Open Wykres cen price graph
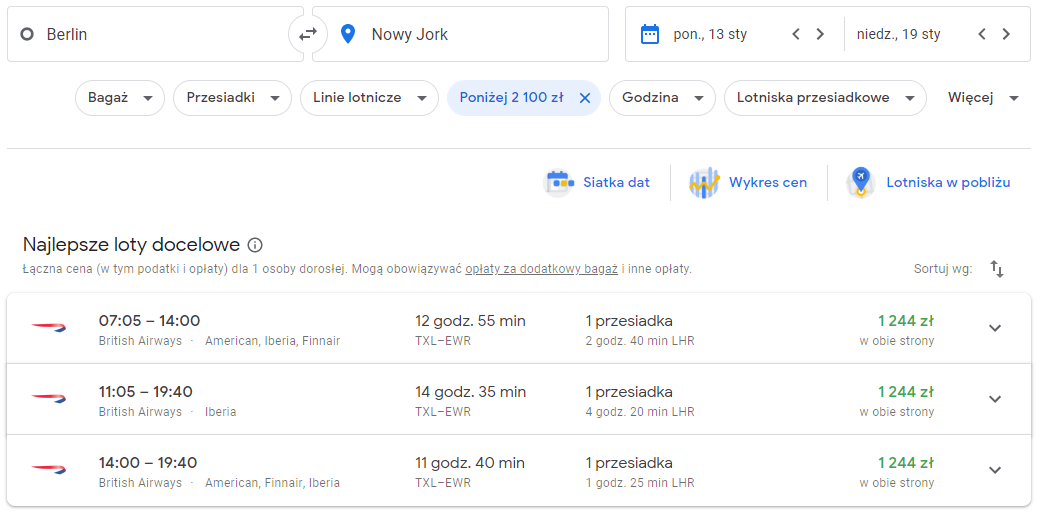The image size is (1051, 517). point(748,182)
